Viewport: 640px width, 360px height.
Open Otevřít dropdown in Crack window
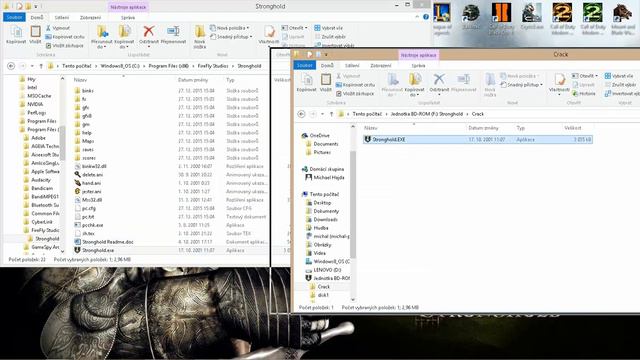pos(585,76)
